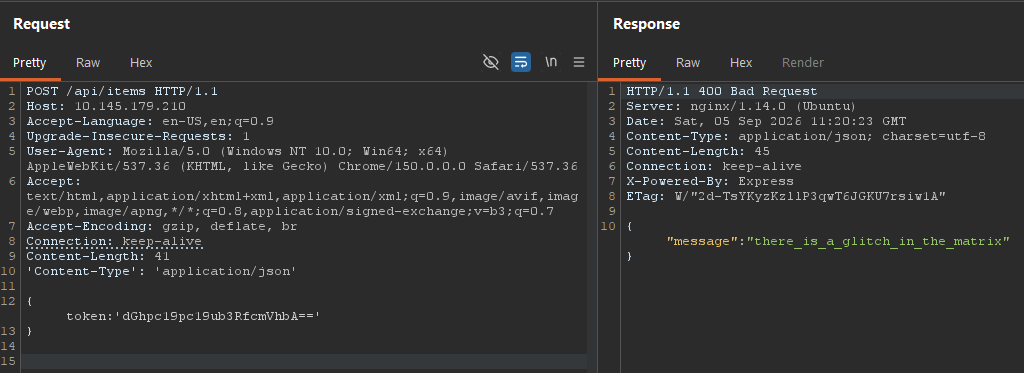
Task: Click the Connection: keep-alive request header
Action: [x=114, y=241]
